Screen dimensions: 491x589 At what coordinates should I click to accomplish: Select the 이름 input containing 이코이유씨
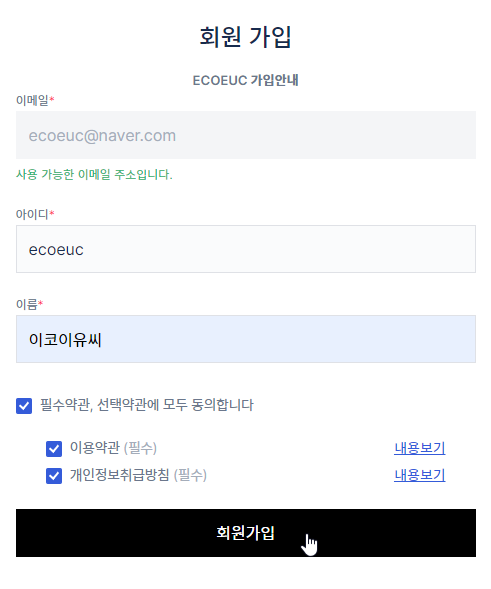(246, 339)
